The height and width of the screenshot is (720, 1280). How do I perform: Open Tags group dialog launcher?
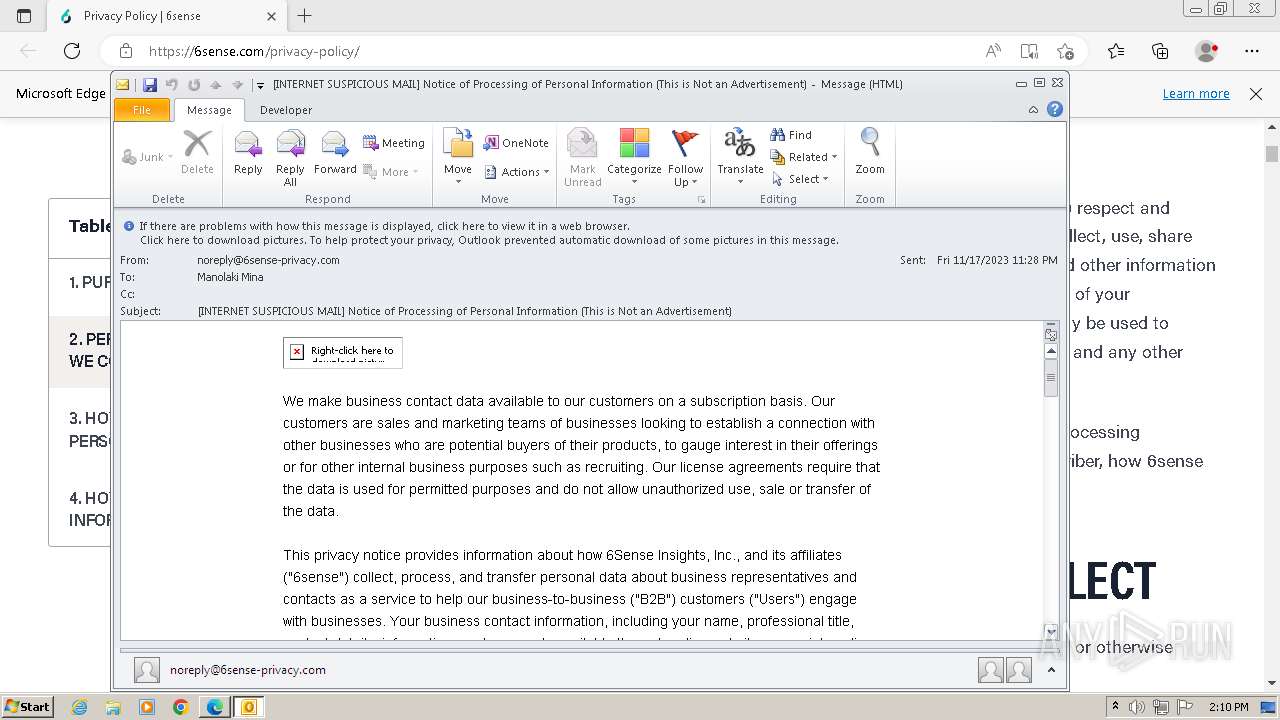point(702,200)
